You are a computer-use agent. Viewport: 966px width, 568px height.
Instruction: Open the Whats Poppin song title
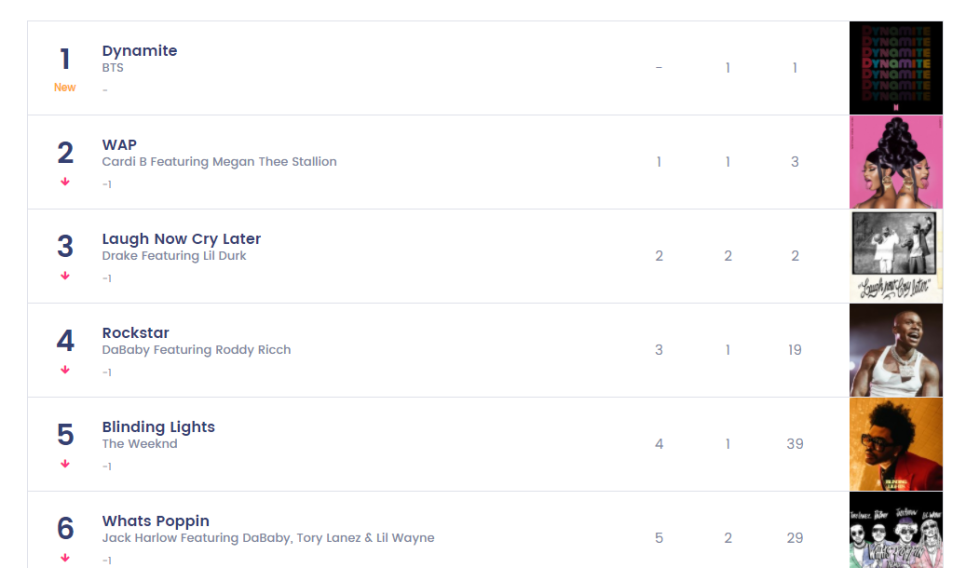[x=155, y=521]
